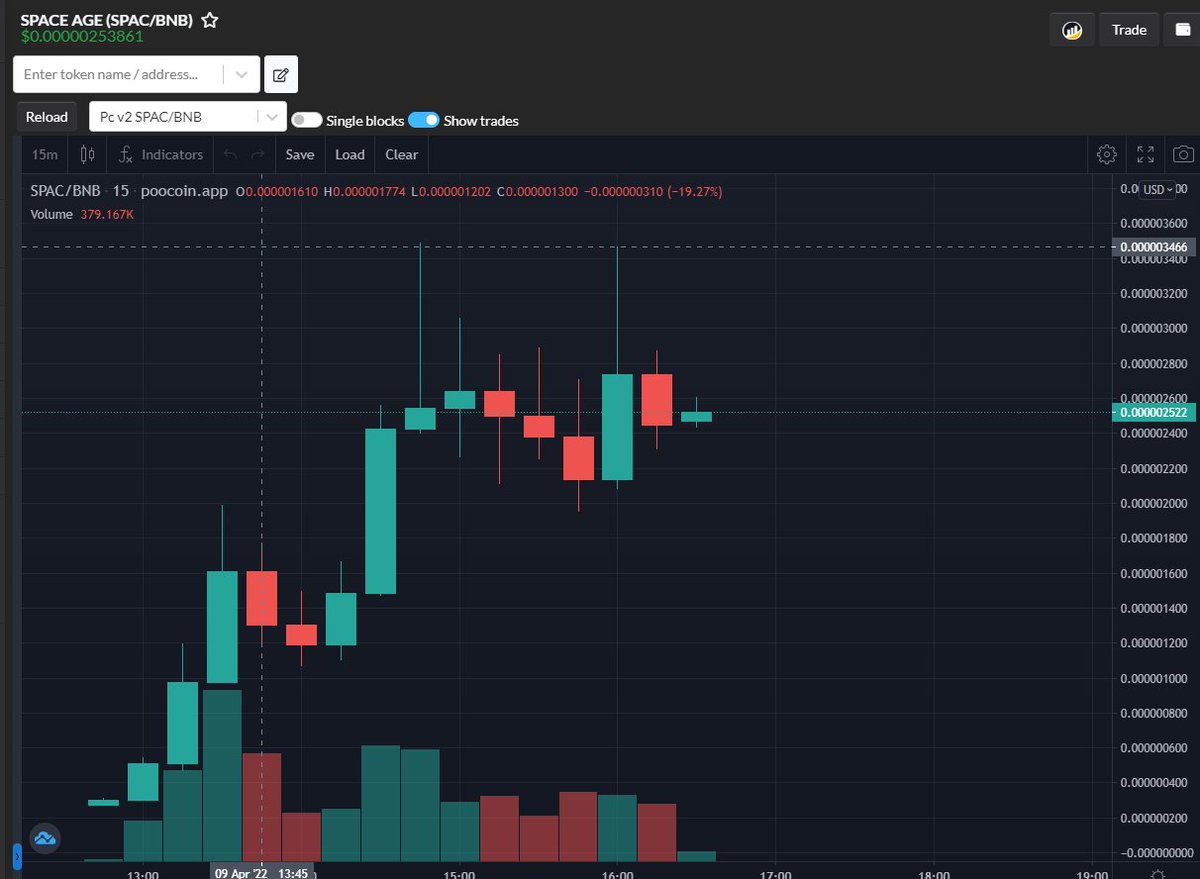Screen dimensions: 1200x879
Task: Enter fullscreen chart mode
Action: [1145, 154]
